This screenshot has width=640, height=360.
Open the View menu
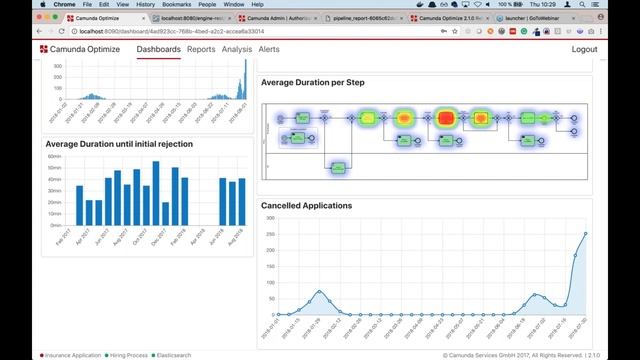122,4
